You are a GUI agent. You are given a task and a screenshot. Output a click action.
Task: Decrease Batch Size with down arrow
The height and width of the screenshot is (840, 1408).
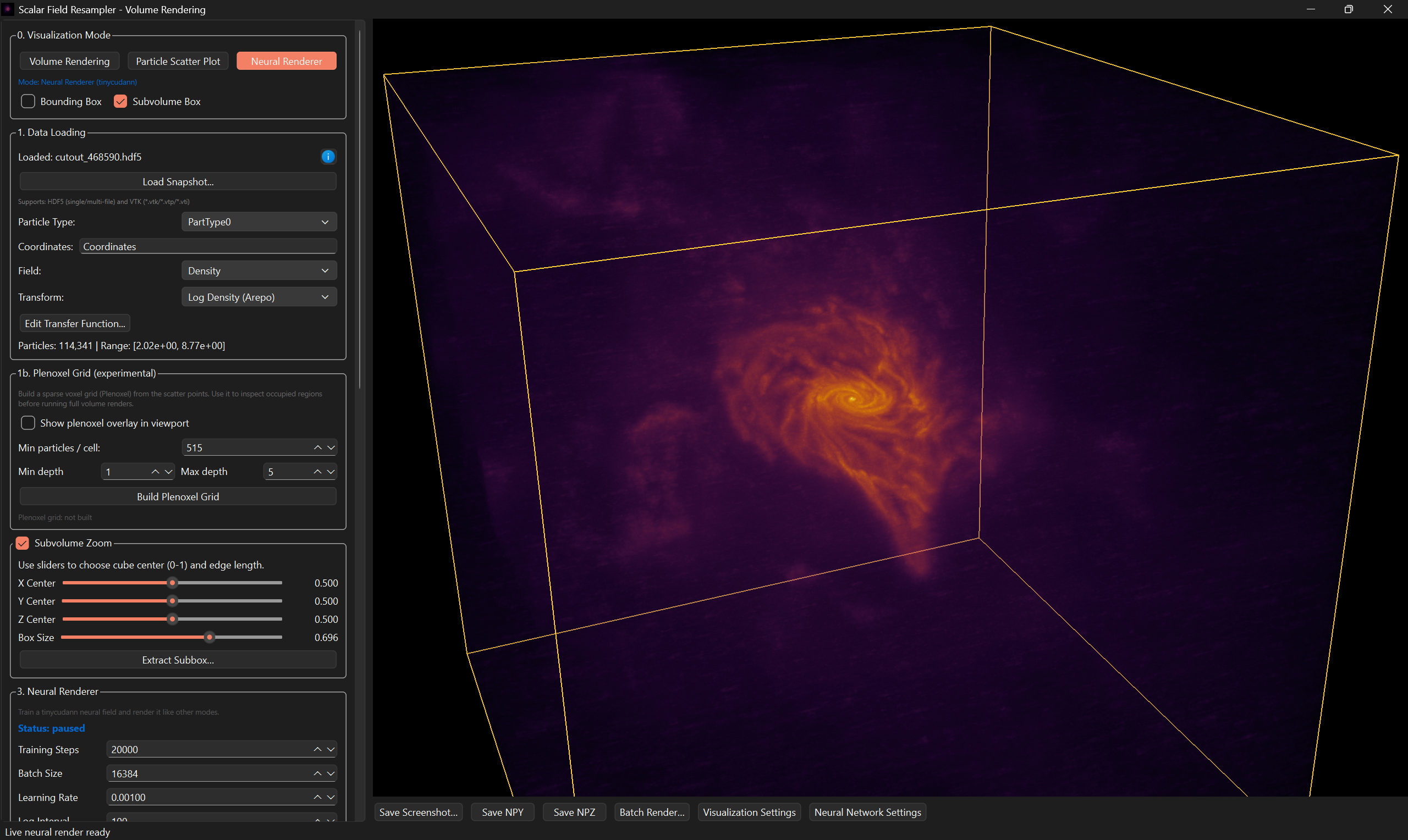point(331,773)
